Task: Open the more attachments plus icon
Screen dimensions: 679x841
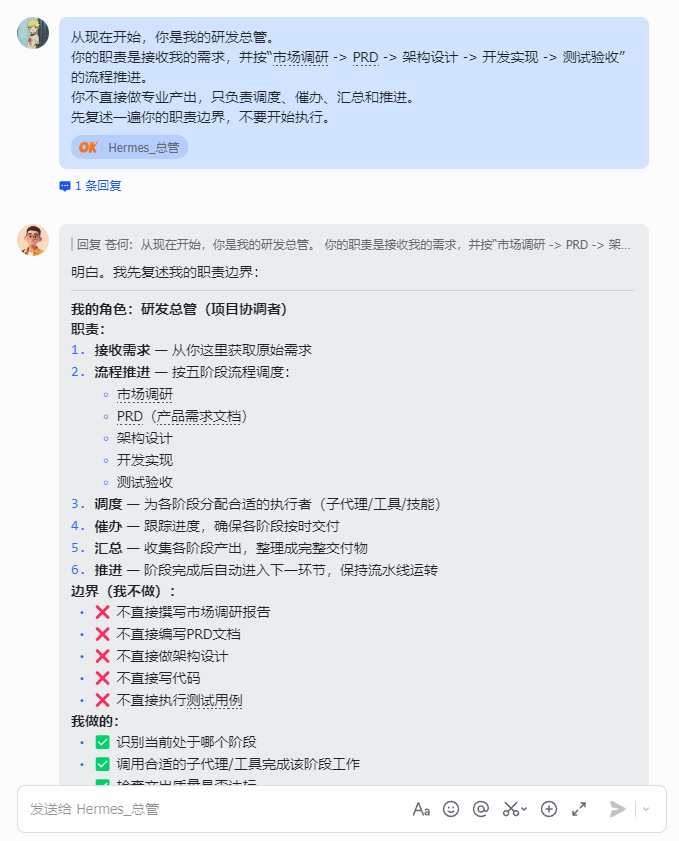Action: pos(548,809)
